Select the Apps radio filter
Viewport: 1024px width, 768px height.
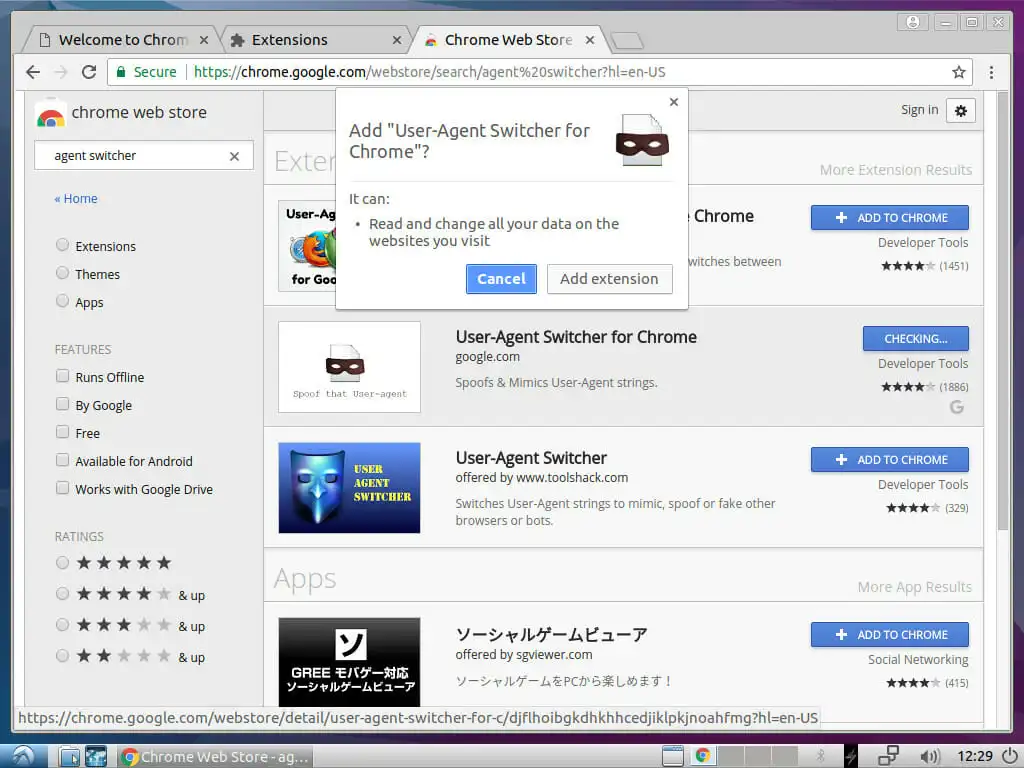tap(62, 301)
